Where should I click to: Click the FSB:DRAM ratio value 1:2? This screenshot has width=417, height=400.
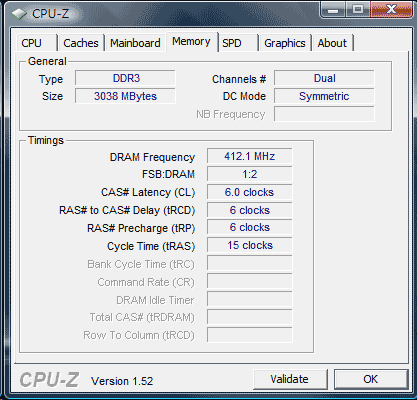point(250,174)
